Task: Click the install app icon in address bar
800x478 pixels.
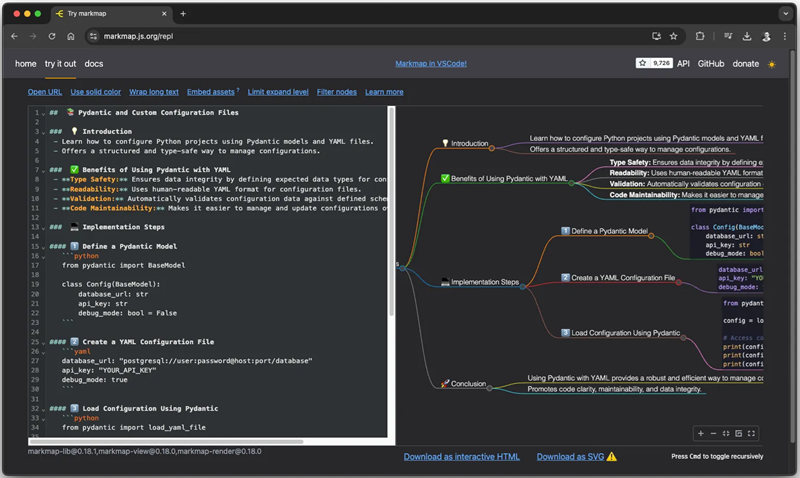Action: coord(657,36)
